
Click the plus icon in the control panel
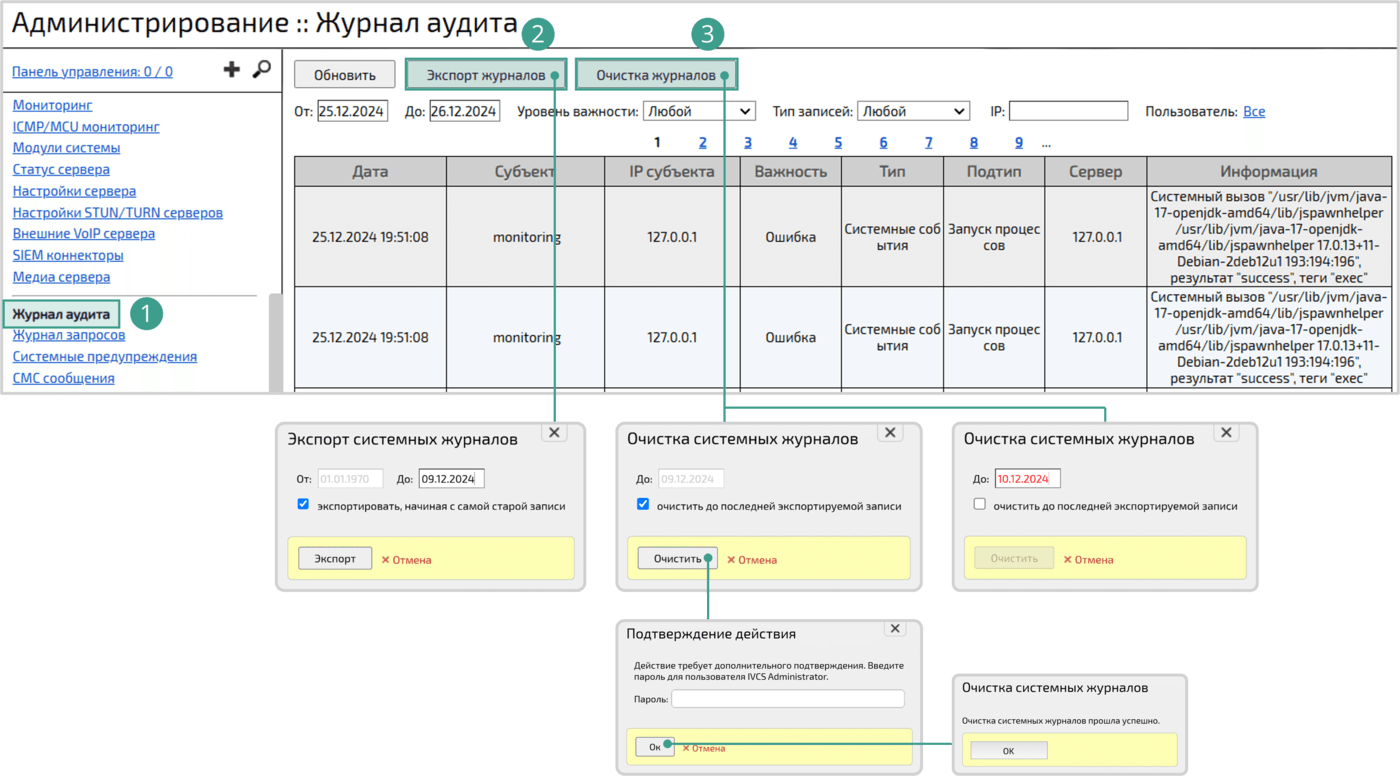point(231,70)
